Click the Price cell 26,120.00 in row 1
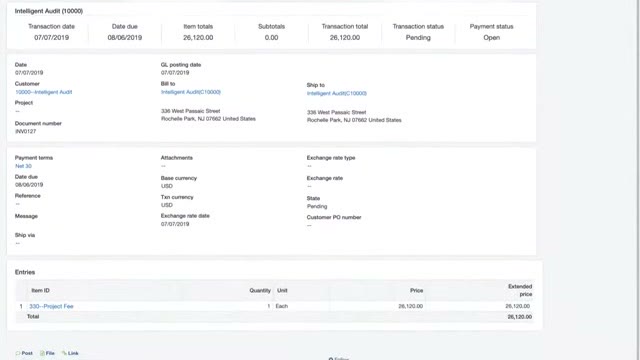 tap(411, 306)
